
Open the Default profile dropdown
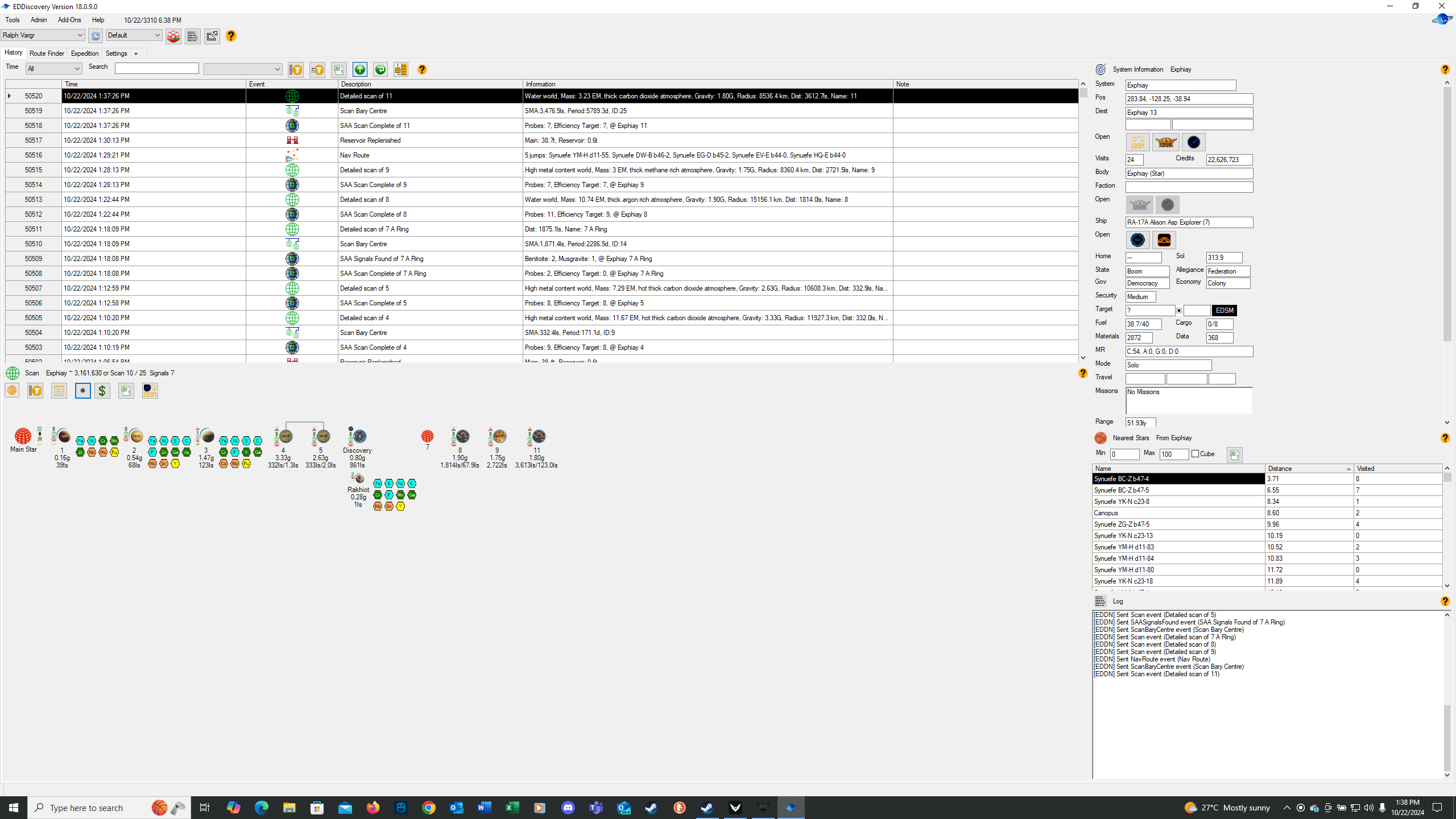134,35
